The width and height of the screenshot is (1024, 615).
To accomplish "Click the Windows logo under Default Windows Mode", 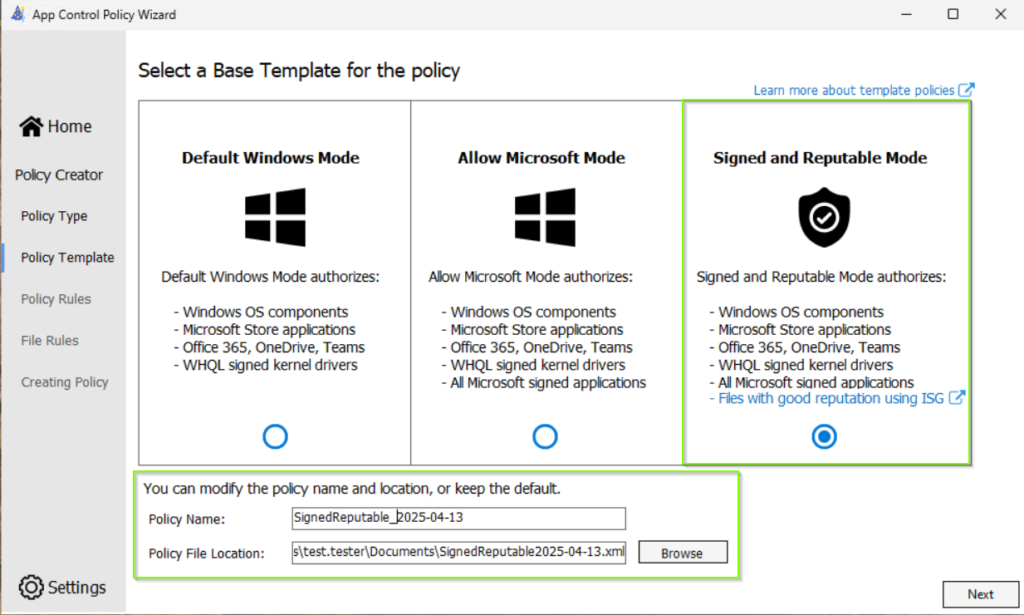I will click(275, 217).
